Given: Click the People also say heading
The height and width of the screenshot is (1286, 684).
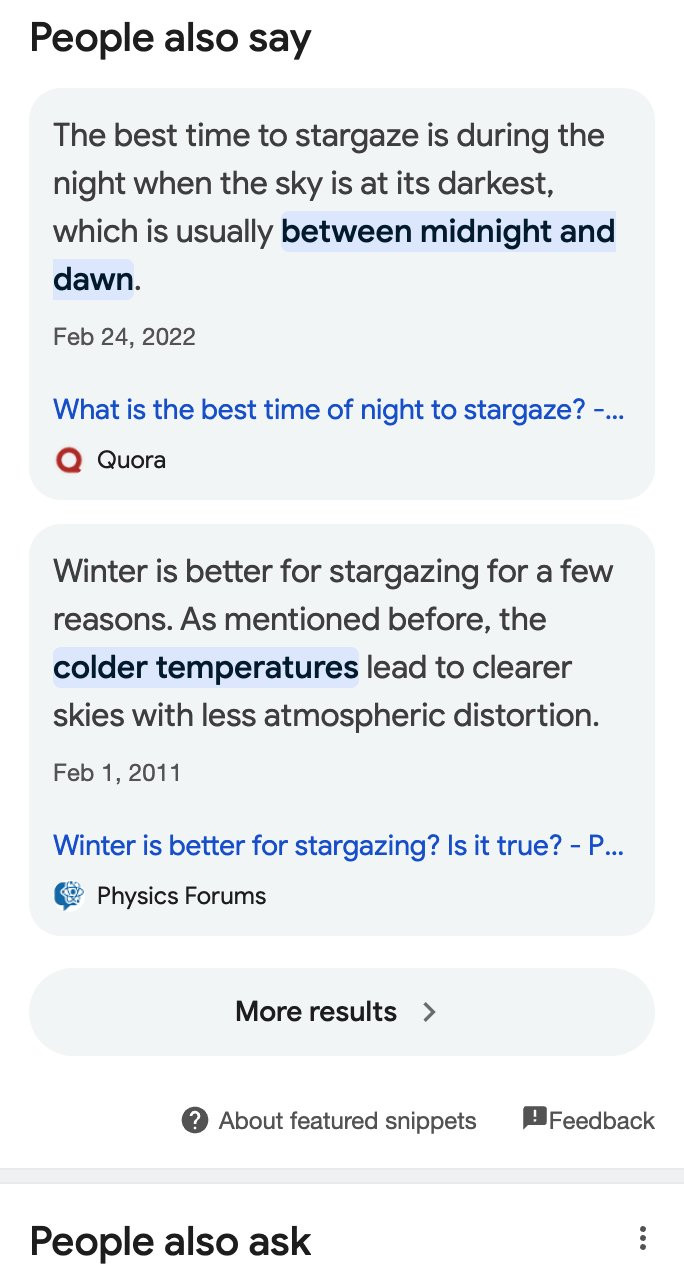Looking at the screenshot, I should click(x=170, y=38).
